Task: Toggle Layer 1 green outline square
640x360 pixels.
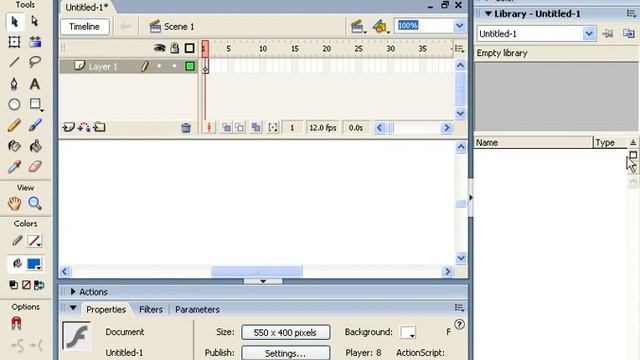Action: click(x=190, y=66)
